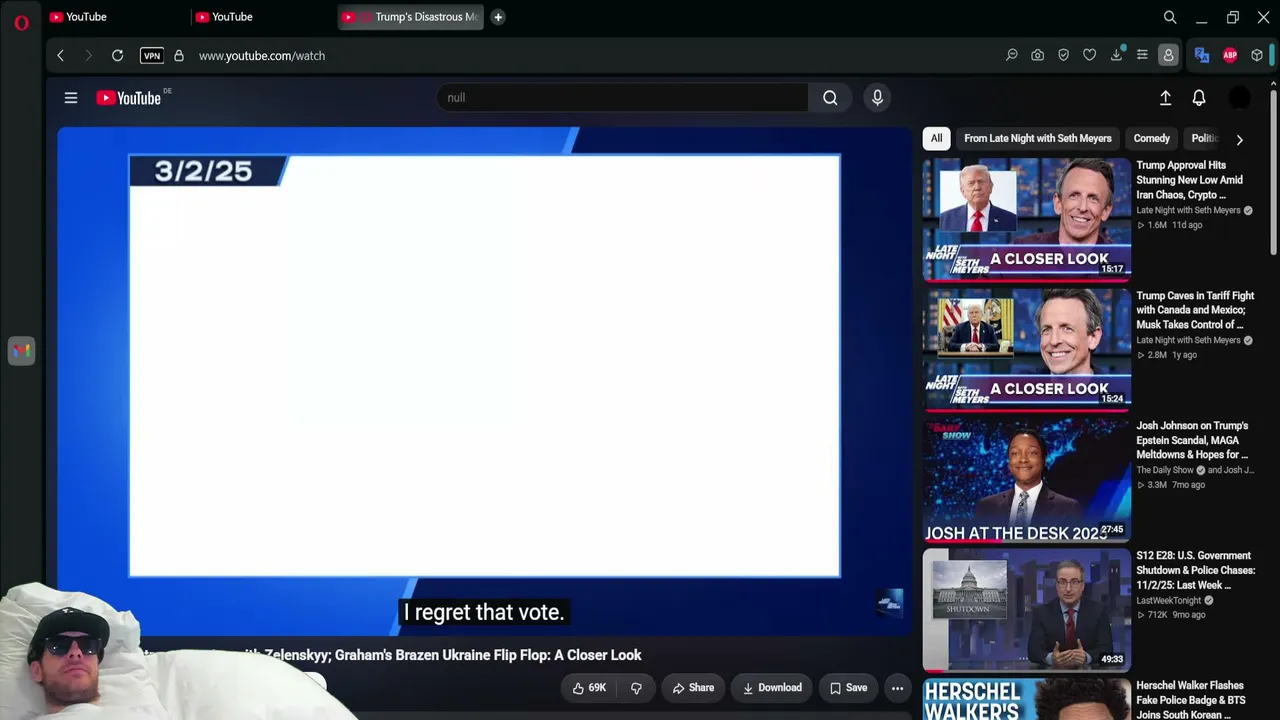Select the "Trump's Disastrous Me" tab
1280x720 pixels.
pos(410,17)
